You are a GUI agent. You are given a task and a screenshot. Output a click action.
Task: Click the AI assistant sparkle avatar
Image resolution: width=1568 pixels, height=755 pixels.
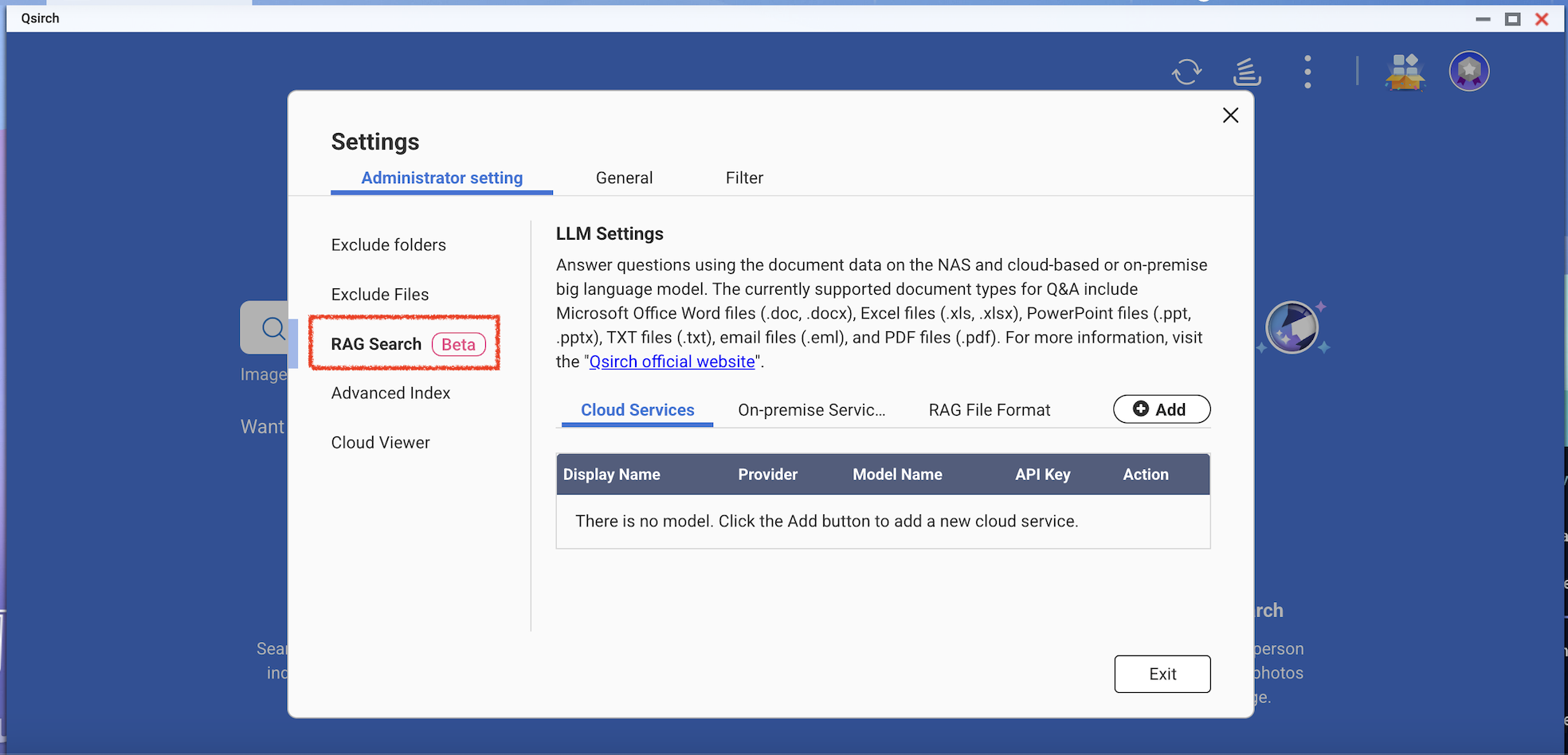click(1292, 327)
